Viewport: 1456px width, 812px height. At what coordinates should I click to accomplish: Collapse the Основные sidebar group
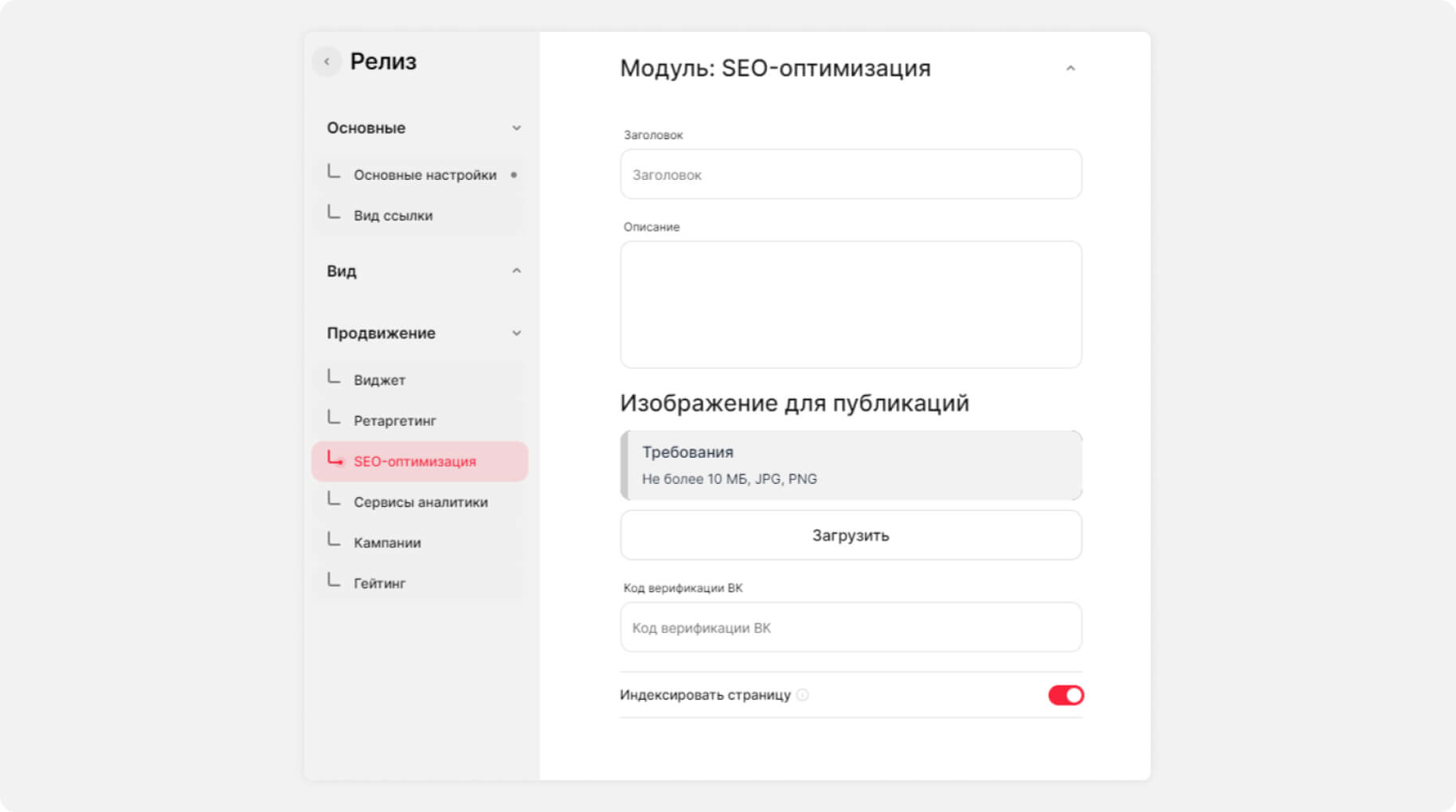click(x=516, y=128)
